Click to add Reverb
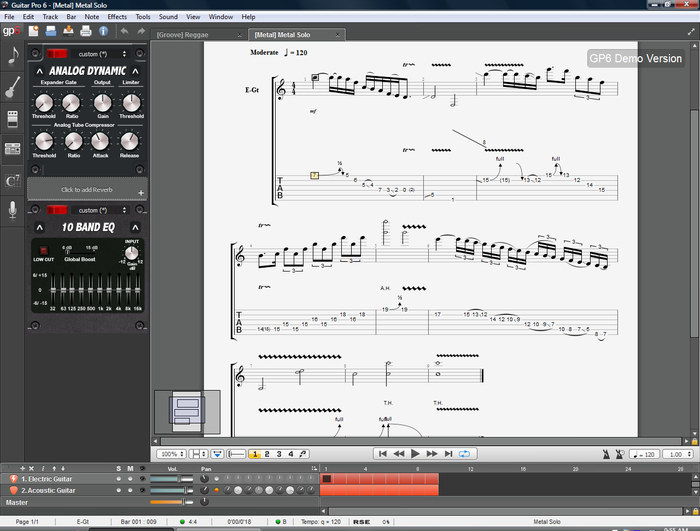The height and width of the screenshot is (531, 700). click(87, 190)
